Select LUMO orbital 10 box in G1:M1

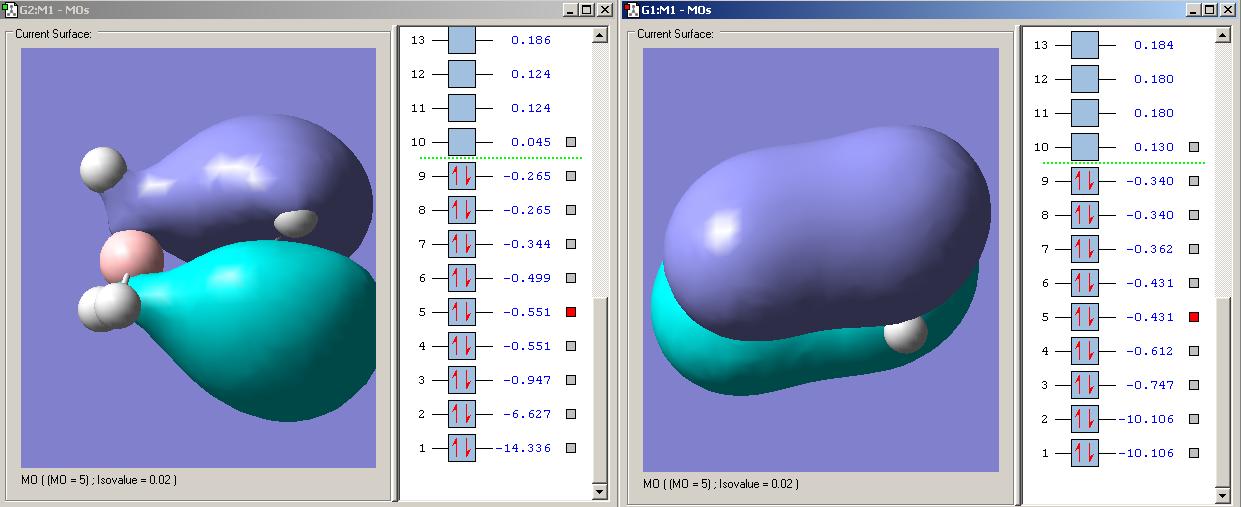point(1085,147)
